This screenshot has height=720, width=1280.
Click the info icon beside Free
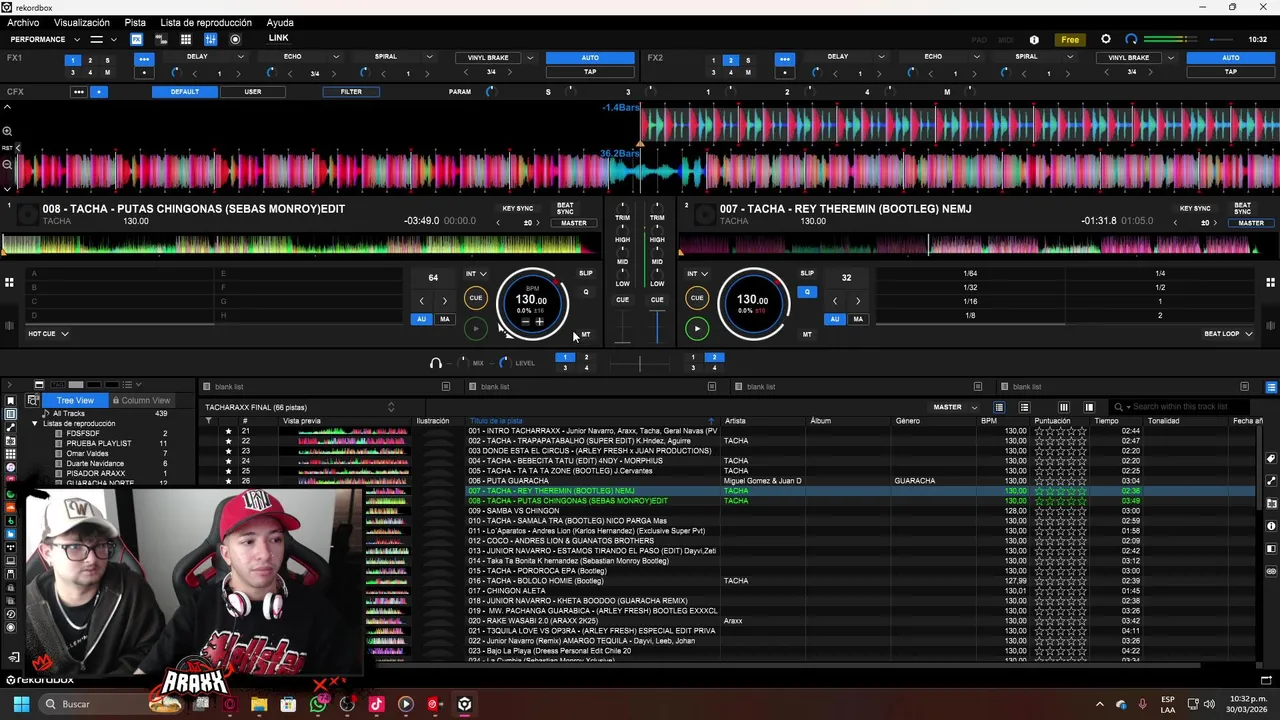(x=1034, y=40)
